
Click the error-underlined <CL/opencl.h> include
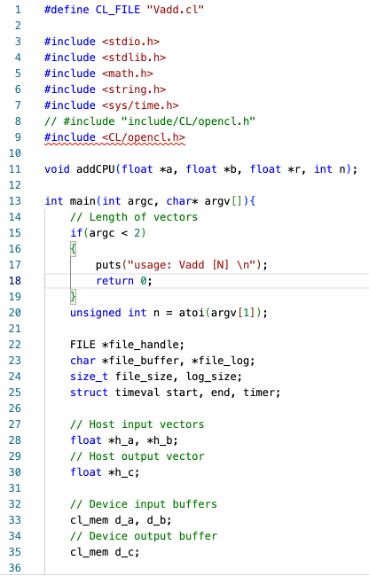pos(144,137)
